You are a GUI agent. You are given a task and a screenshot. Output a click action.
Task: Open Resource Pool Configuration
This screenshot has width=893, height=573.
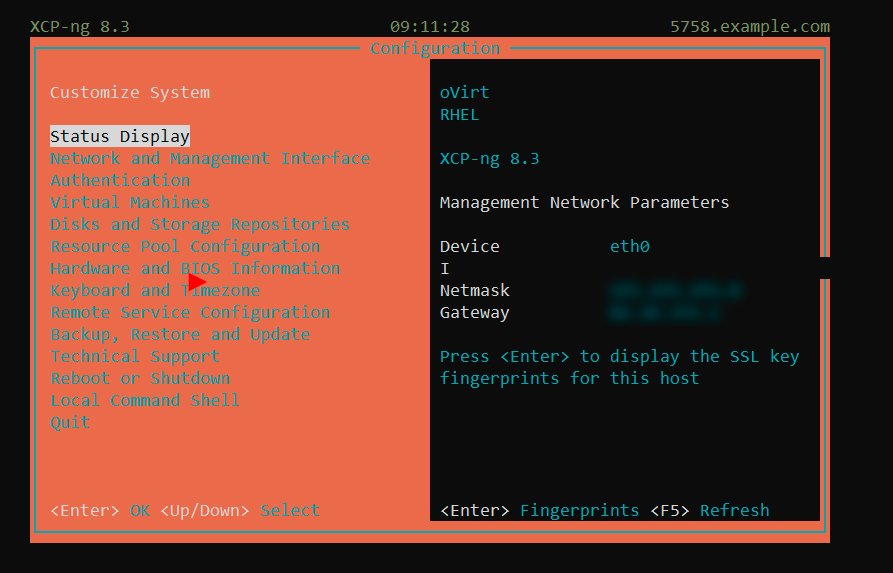tap(185, 247)
